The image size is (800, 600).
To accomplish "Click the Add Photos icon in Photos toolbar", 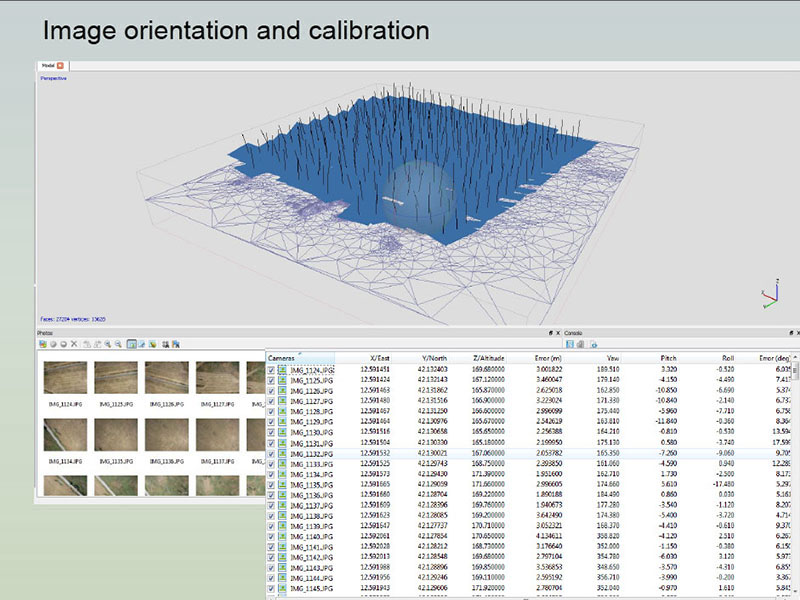I will tap(43, 344).
